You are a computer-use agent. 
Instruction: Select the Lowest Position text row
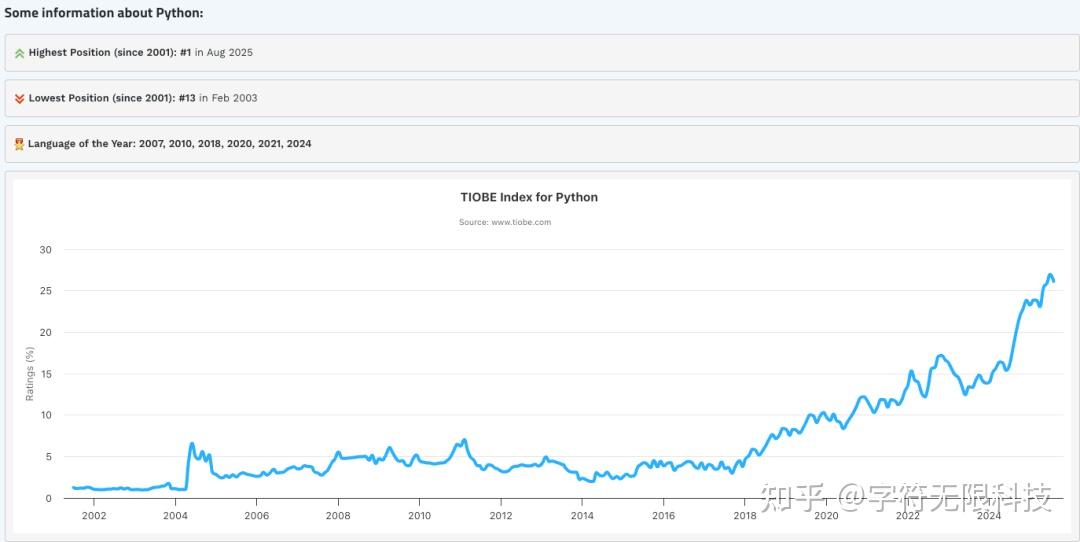pos(142,99)
